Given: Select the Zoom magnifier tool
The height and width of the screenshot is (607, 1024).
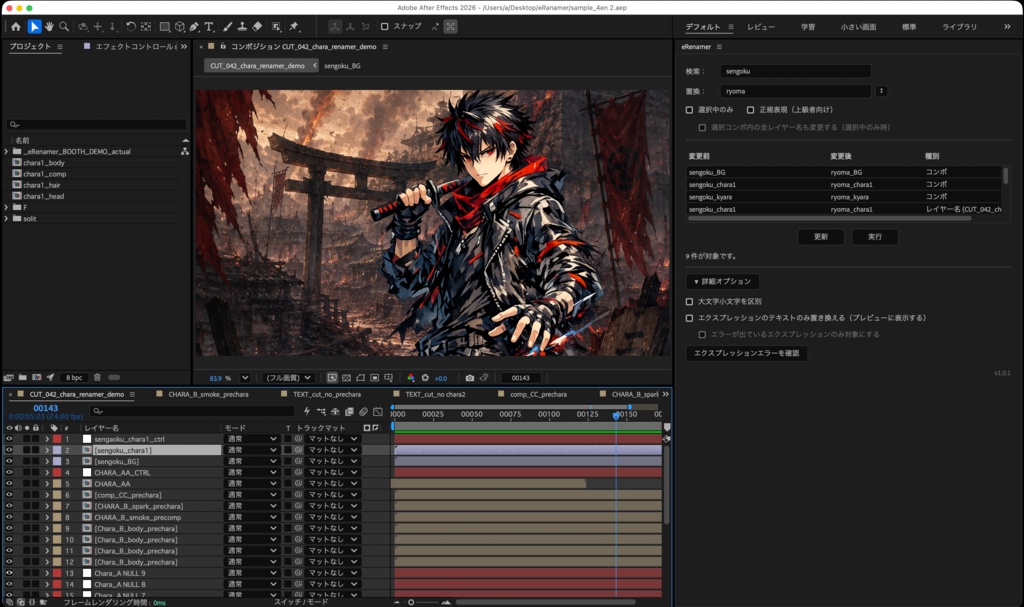Looking at the screenshot, I should pyautogui.click(x=64, y=27).
